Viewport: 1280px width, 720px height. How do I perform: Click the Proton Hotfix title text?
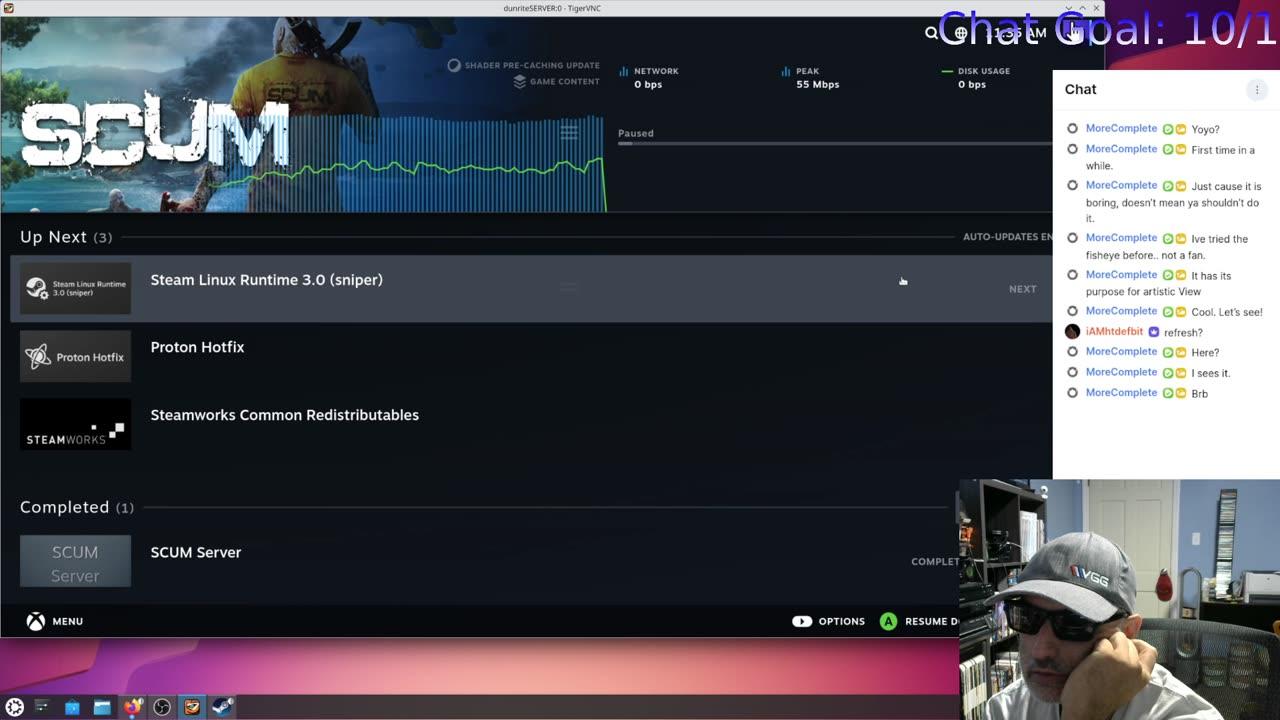click(197, 347)
